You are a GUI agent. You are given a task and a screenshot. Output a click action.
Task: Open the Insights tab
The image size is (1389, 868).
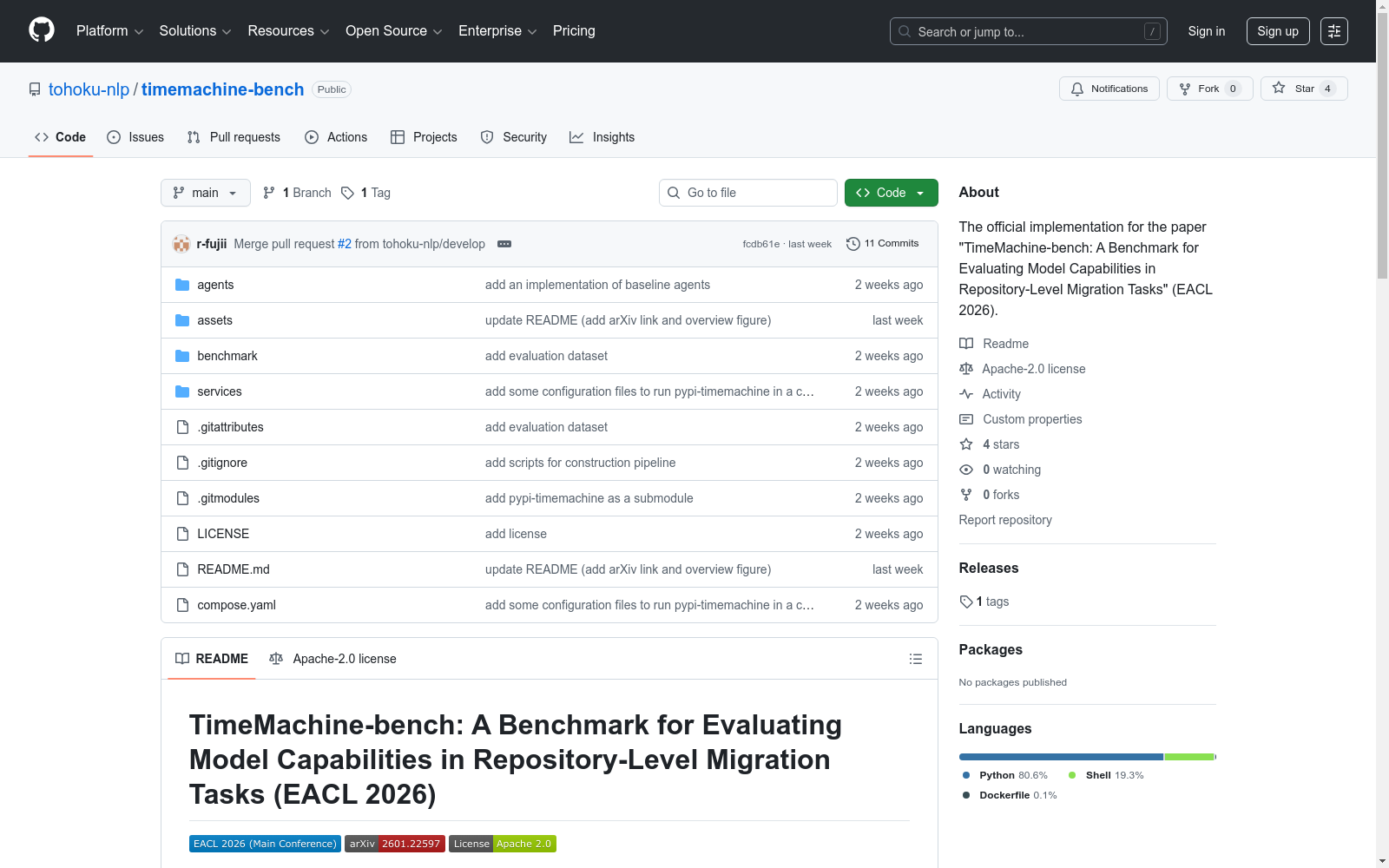pyautogui.click(x=602, y=137)
